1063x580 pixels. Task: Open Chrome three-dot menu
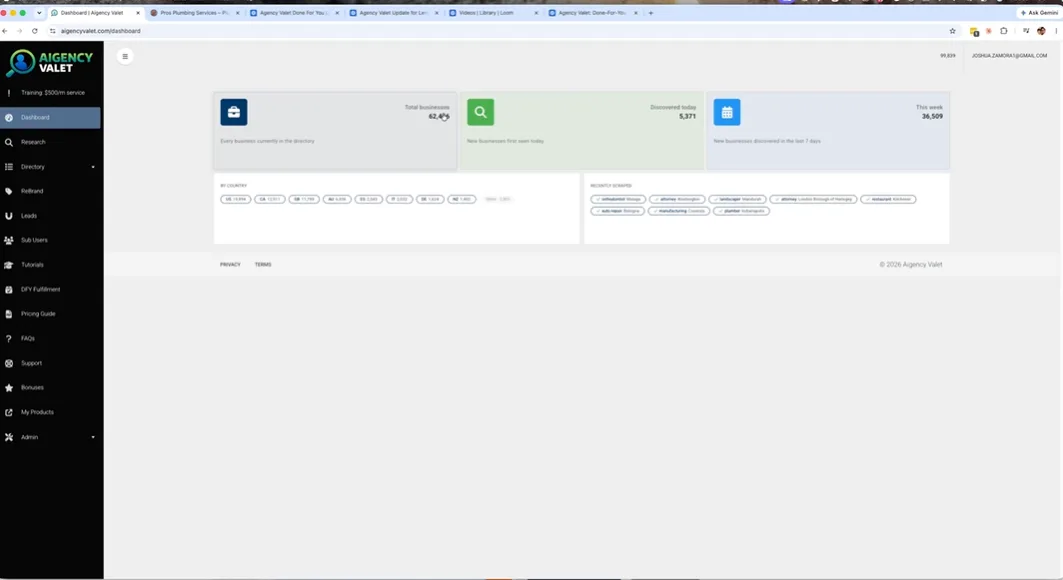(1056, 31)
